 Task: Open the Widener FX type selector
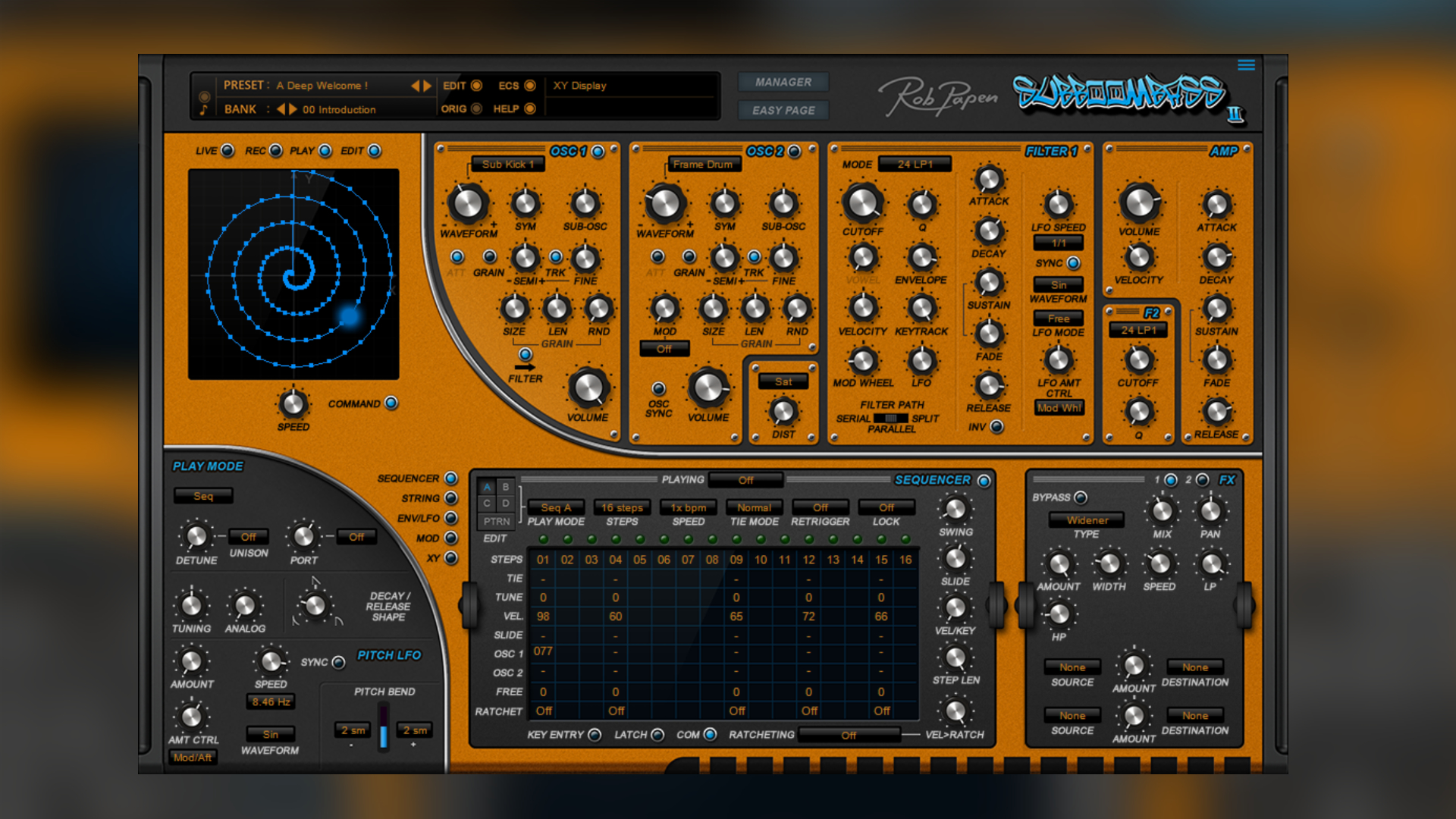(x=1086, y=519)
